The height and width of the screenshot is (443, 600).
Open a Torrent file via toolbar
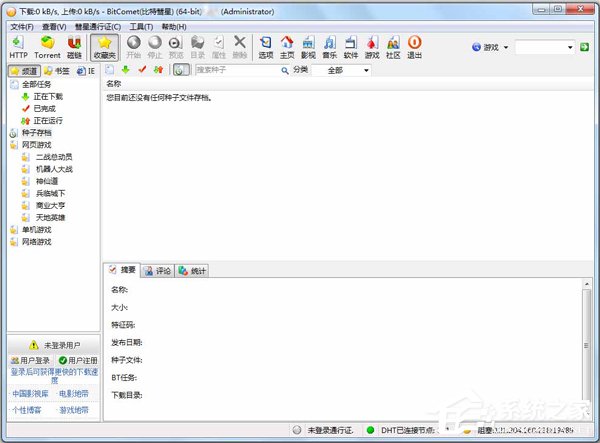pyautogui.click(x=47, y=46)
